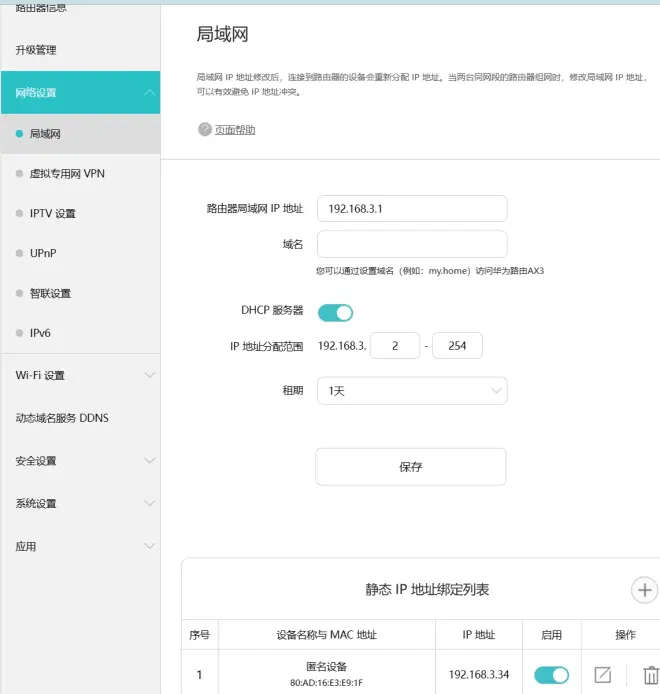Click the 静态 IP 地址绑定列表 title
The image size is (660, 694).
pos(427,590)
